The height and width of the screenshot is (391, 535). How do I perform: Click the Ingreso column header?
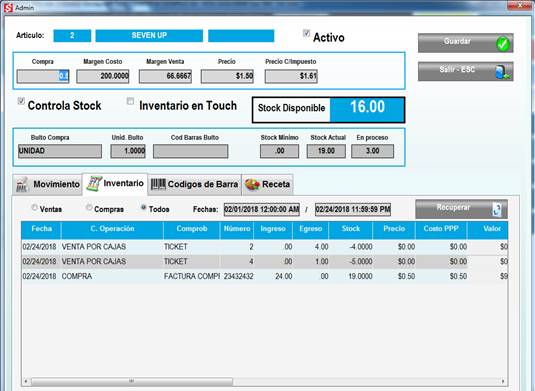[x=273, y=230]
